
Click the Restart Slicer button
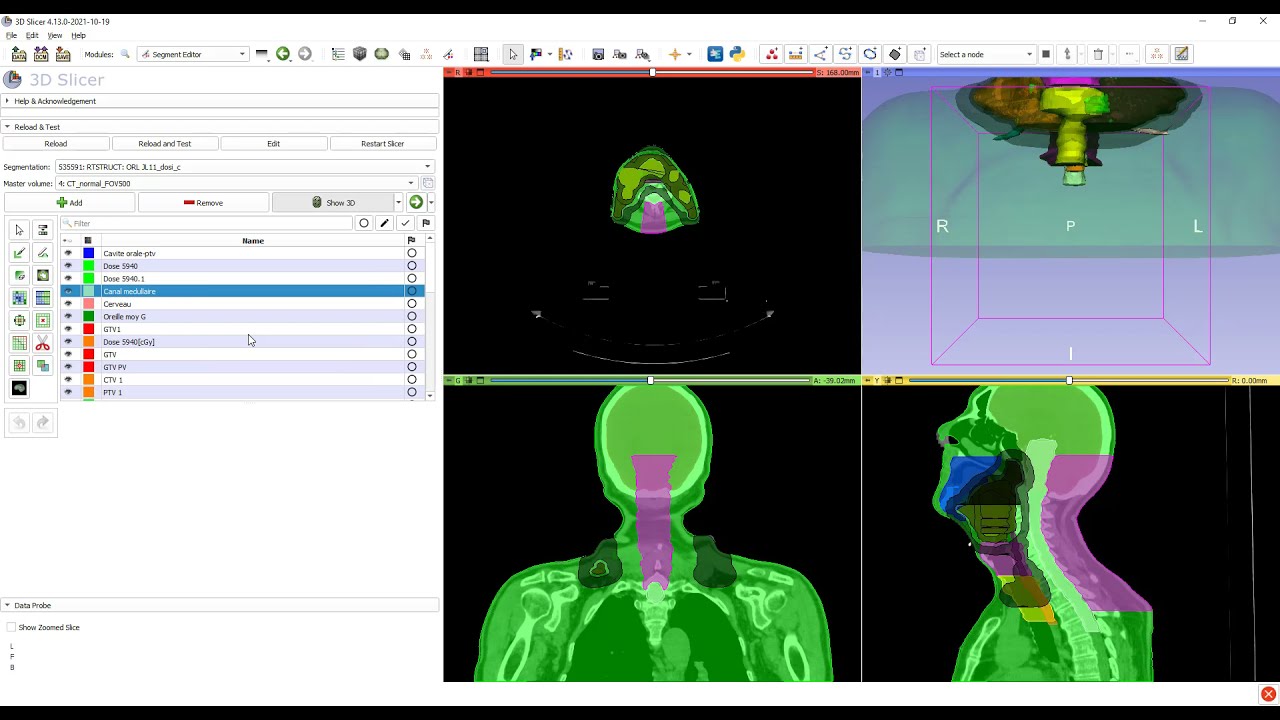[x=382, y=144]
